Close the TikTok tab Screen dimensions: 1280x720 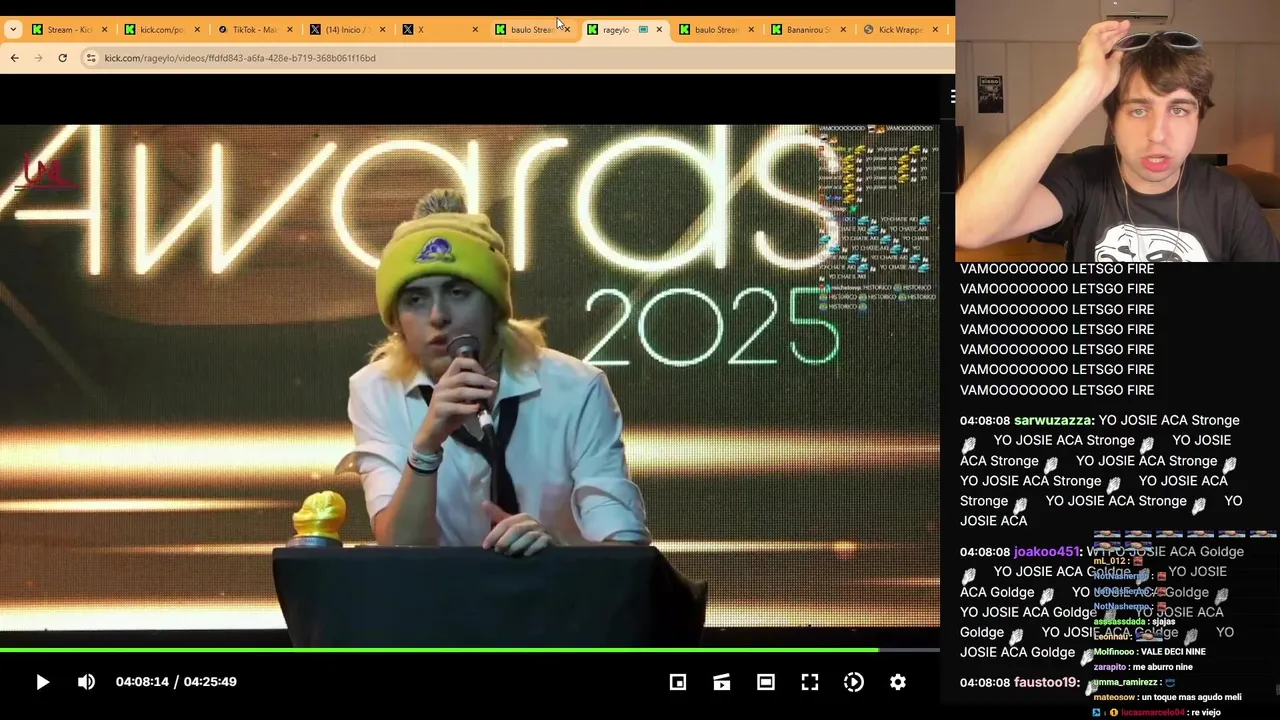(289, 29)
